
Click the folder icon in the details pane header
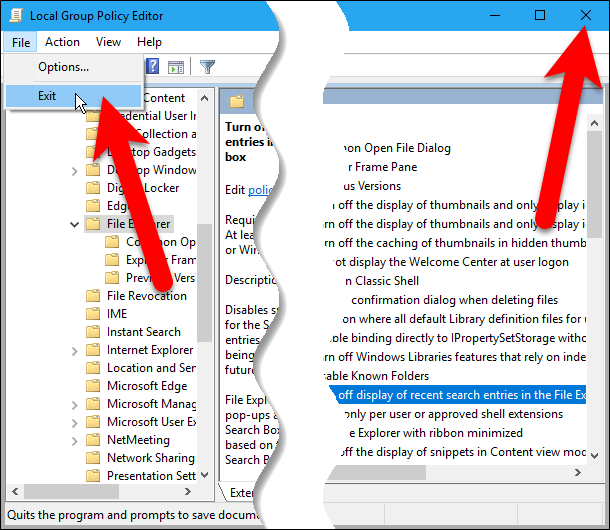pos(237,102)
